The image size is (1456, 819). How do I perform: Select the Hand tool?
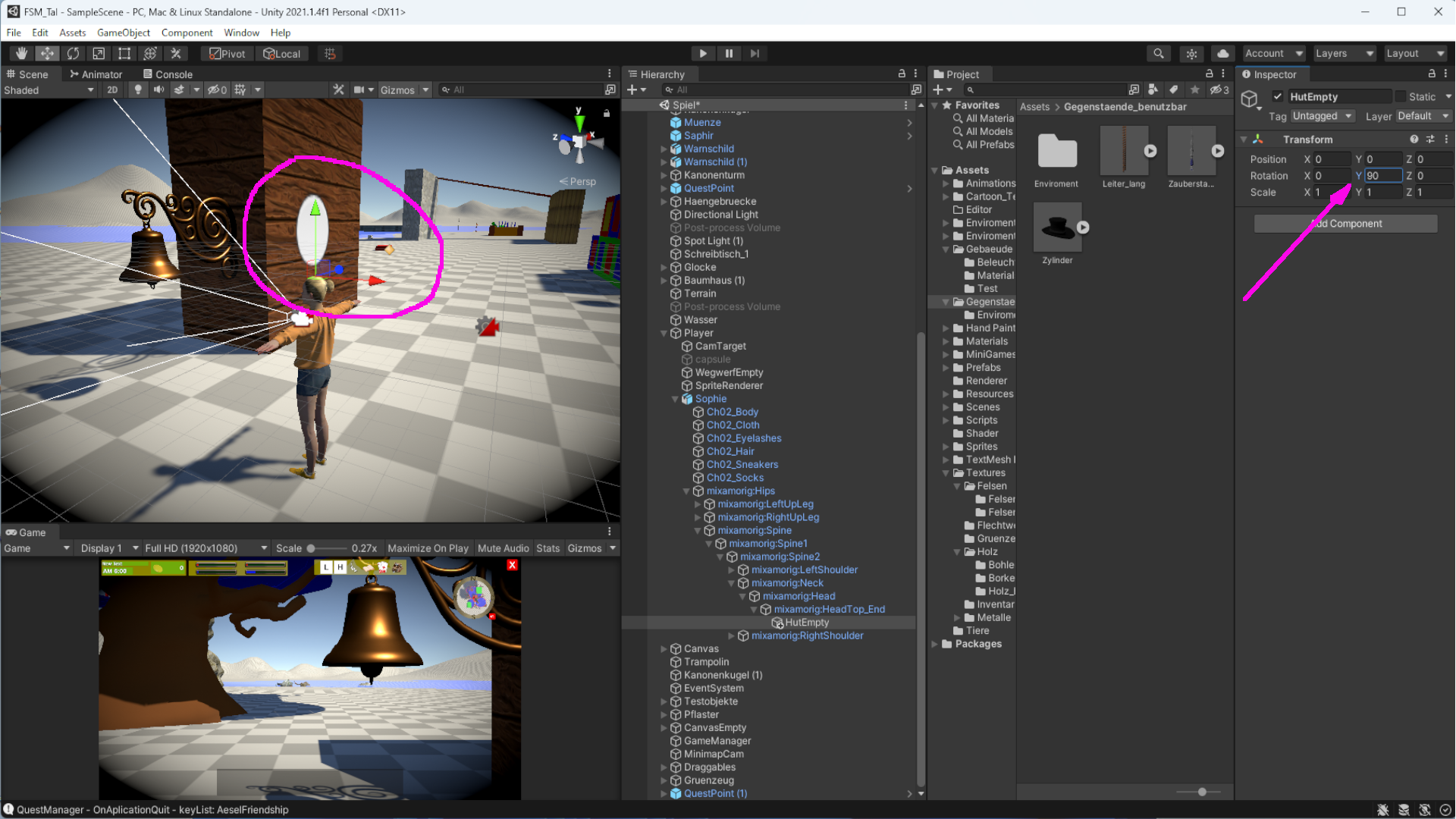pos(21,53)
